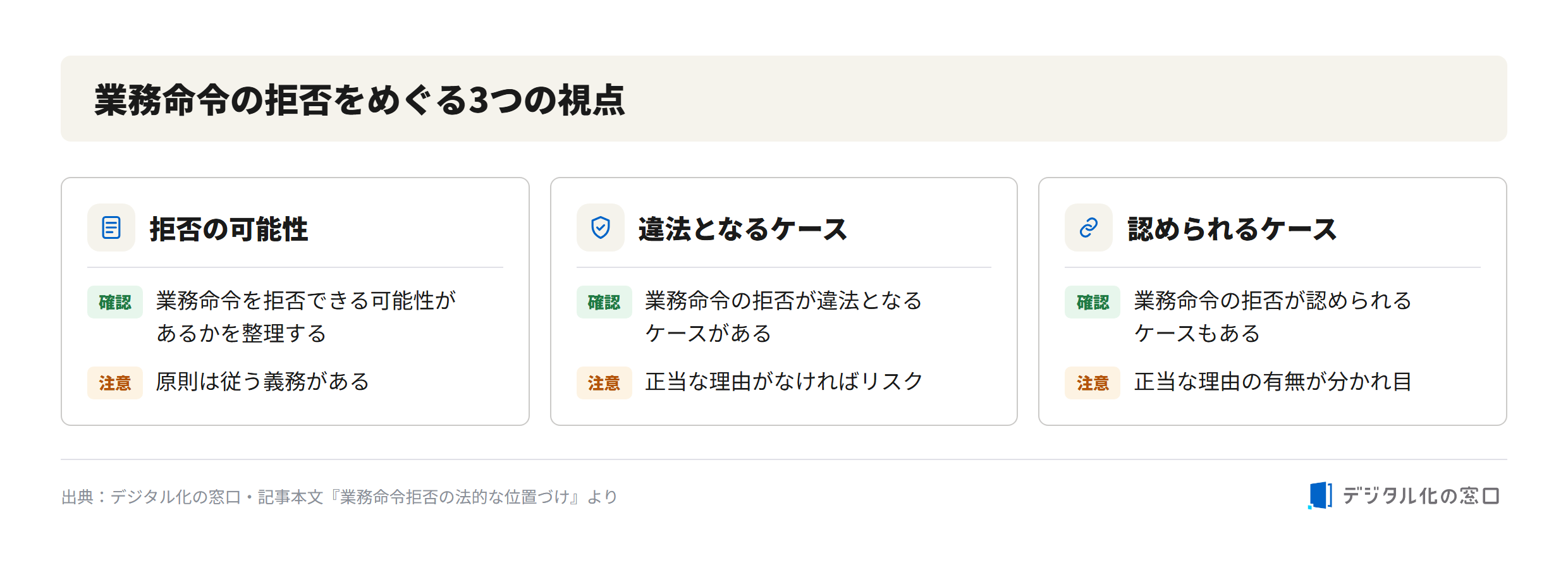Viewport: 1568px width, 570px height.
Task: Click the text 原則は従う義務がある
Action: (262, 382)
